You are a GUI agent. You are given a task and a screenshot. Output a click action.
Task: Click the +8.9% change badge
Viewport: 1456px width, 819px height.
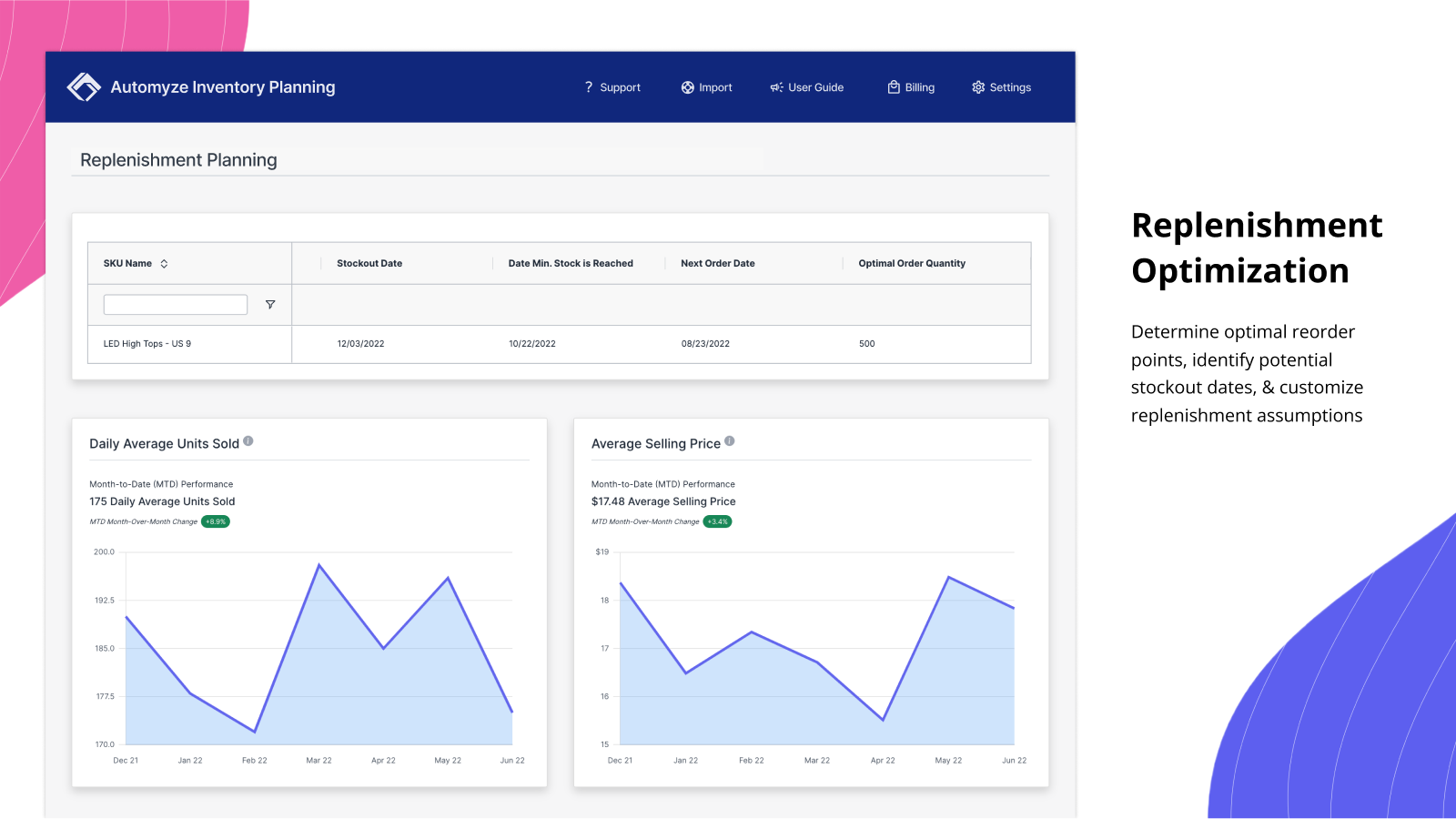click(x=216, y=521)
